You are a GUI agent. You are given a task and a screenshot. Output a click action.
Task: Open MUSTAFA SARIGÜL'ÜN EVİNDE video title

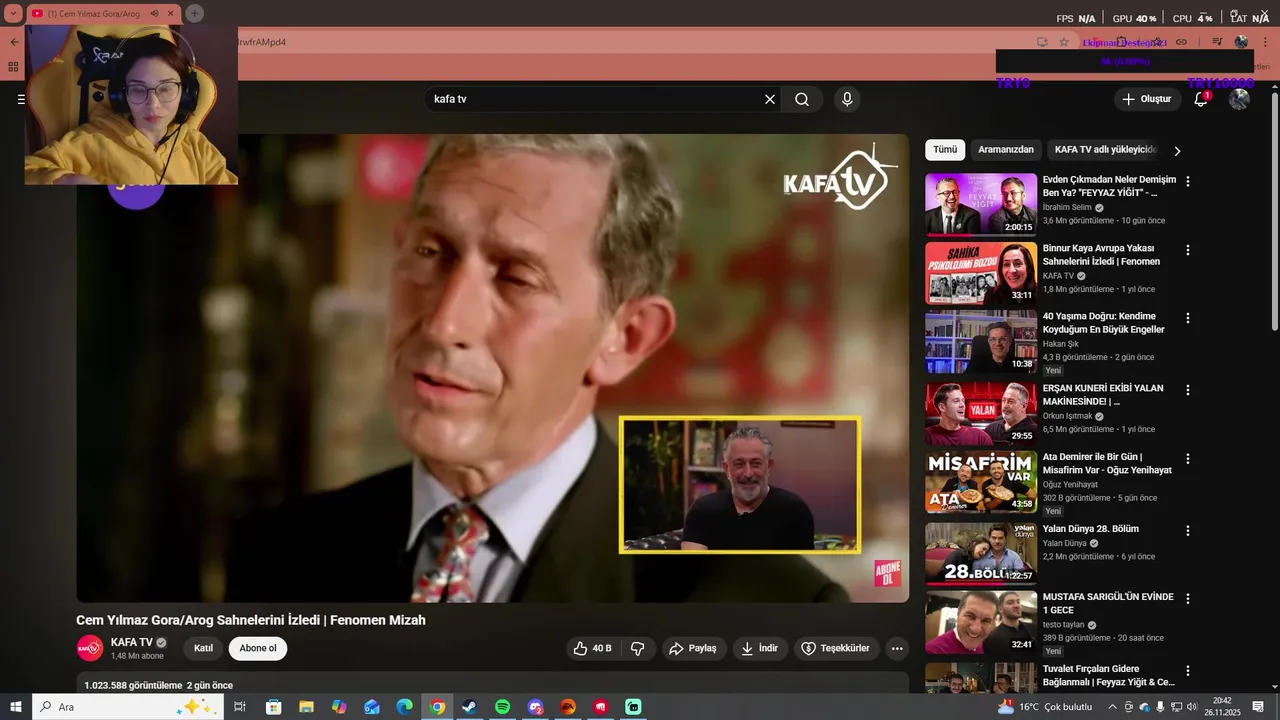pyautogui.click(x=1108, y=603)
